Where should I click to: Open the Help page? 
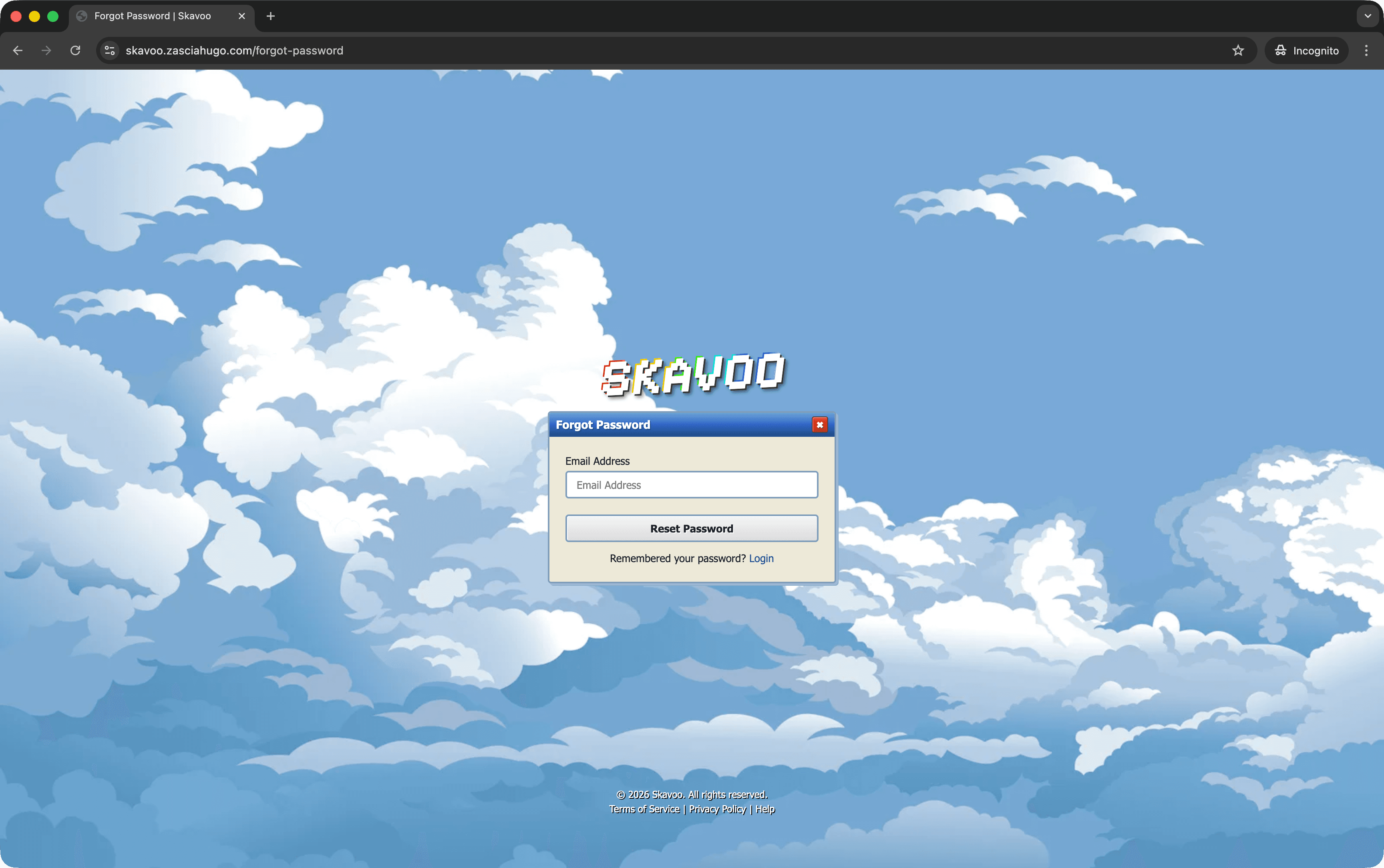click(765, 809)
